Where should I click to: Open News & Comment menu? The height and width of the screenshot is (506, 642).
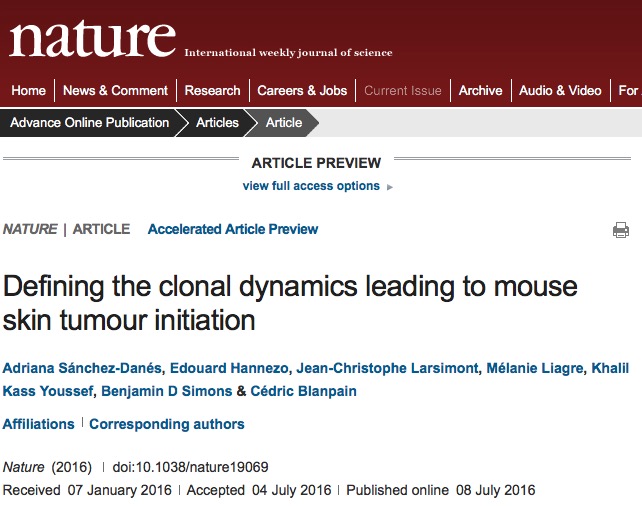[115, 90]
